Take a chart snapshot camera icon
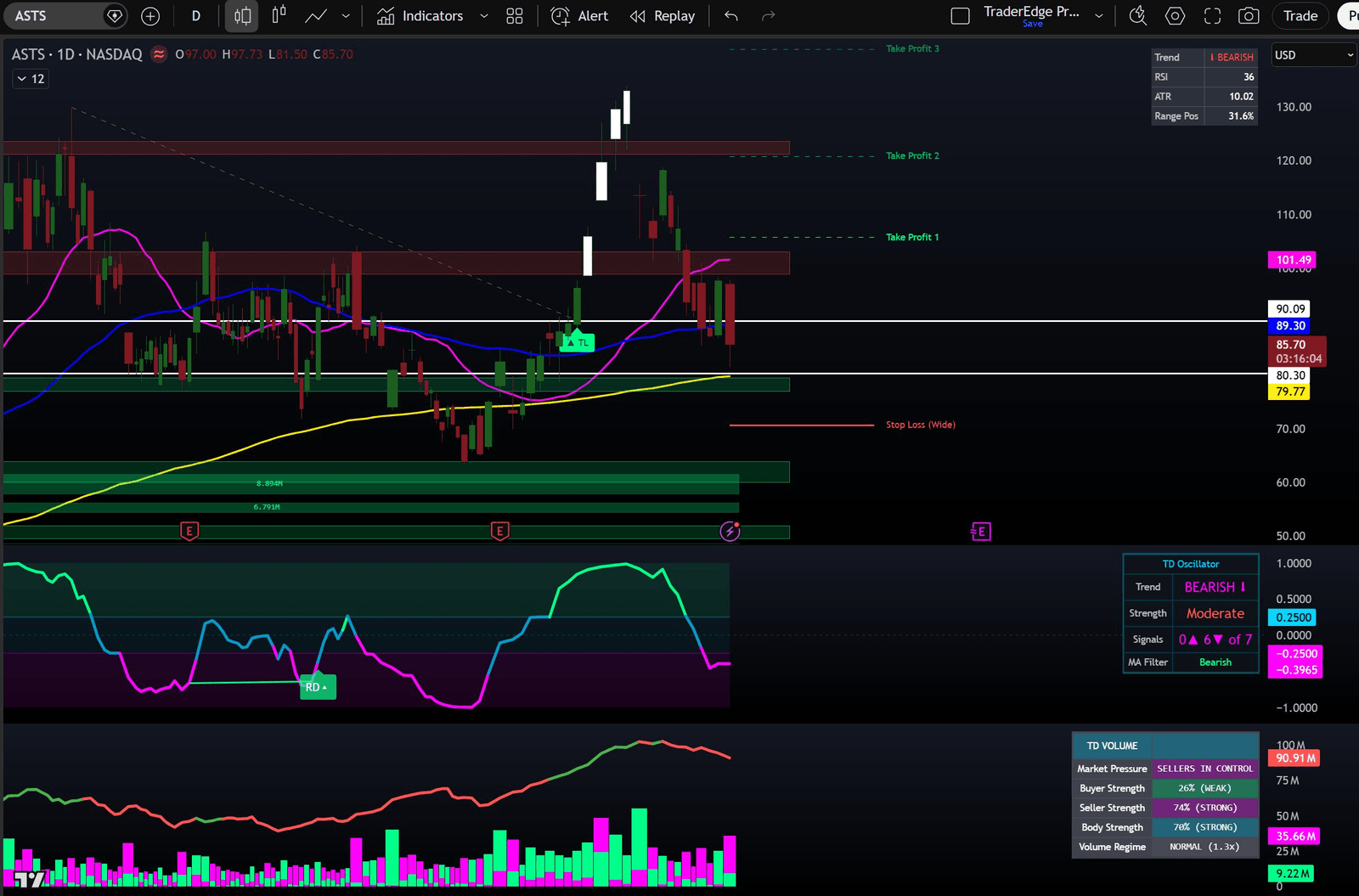The image size is (1359, 896). pyautogui.click(x=1249, y=16)
